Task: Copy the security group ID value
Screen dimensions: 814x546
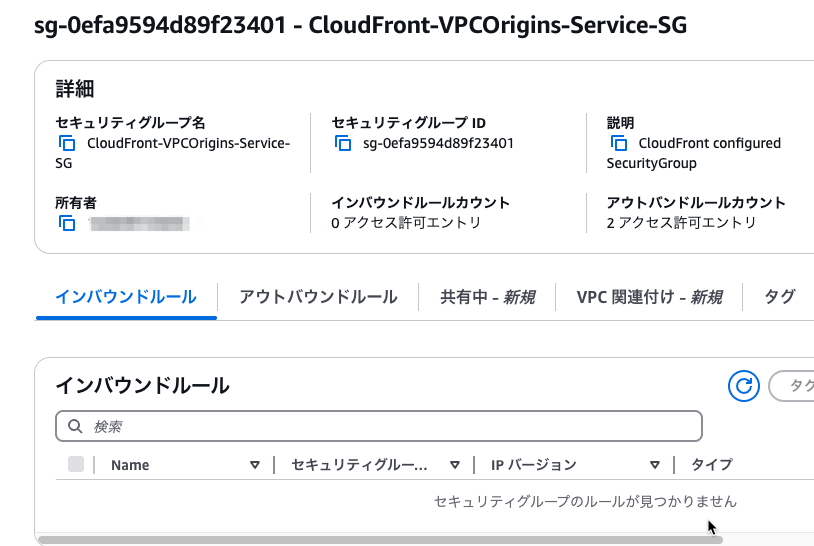Action: [343, 143]
